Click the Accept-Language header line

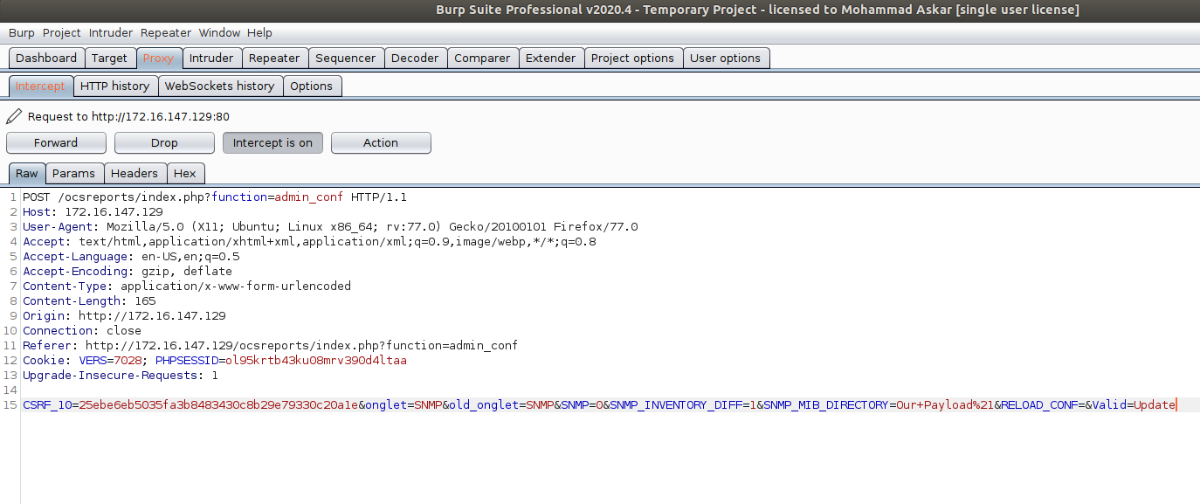point(131,256)
